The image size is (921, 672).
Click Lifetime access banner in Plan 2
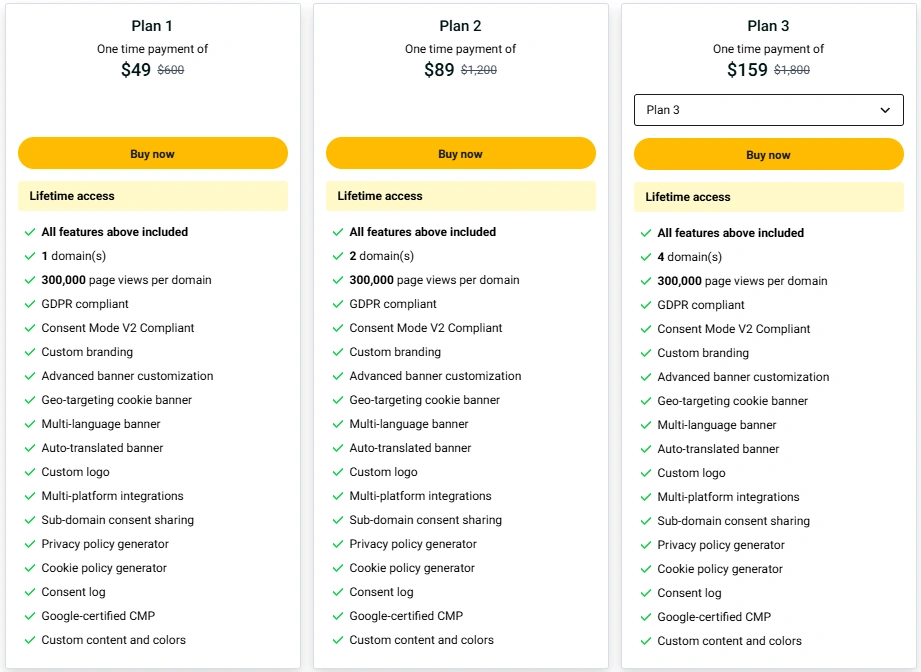pos(460,196)
